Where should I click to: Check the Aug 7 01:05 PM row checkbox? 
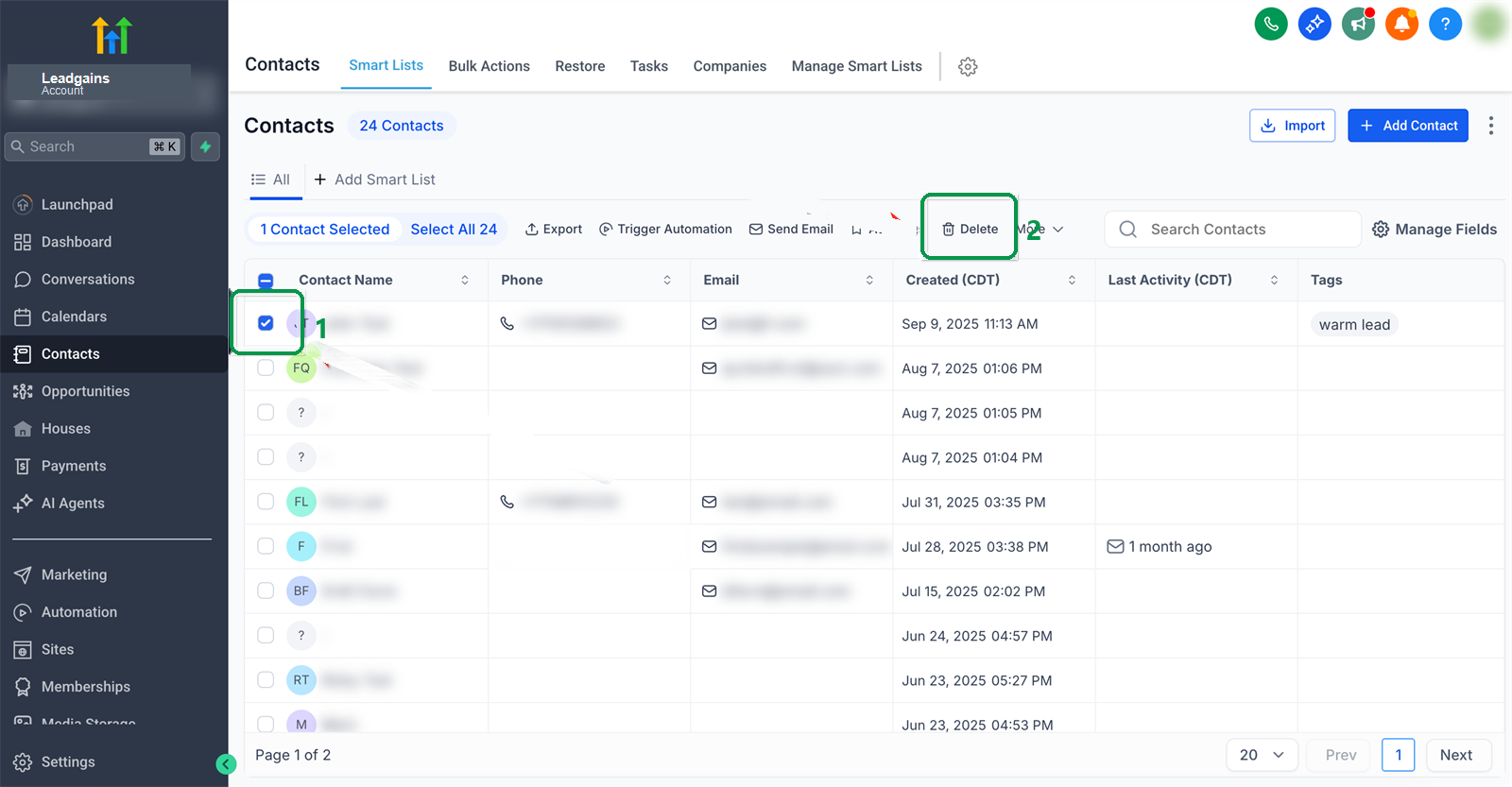266,412
